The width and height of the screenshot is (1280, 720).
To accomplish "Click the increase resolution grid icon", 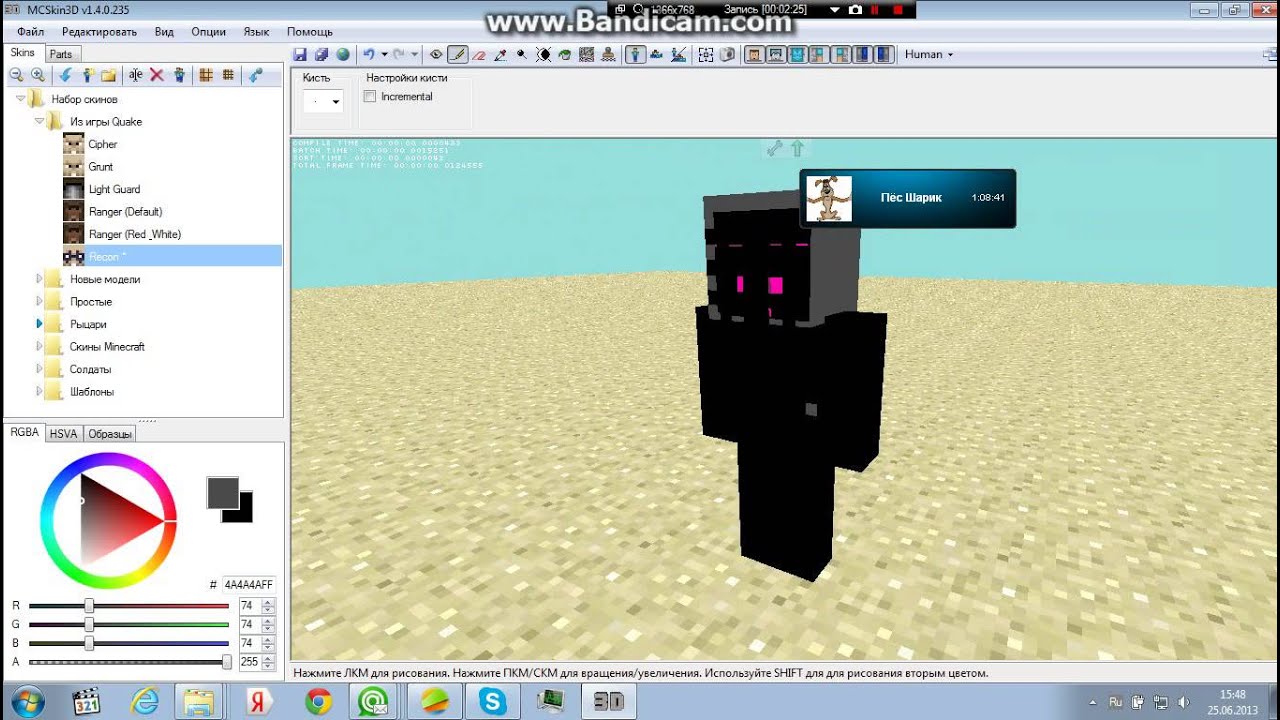I will pyautogui.click(x=228, y=75).
